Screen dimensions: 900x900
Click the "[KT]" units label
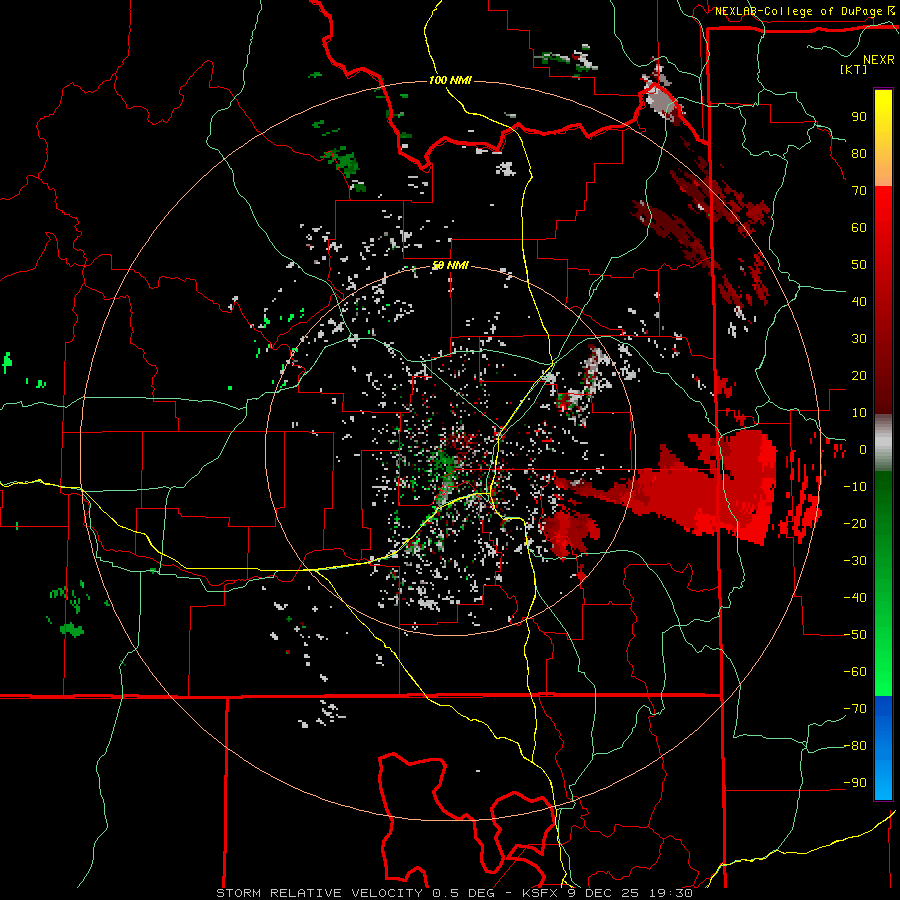click(x=853, y=69)
